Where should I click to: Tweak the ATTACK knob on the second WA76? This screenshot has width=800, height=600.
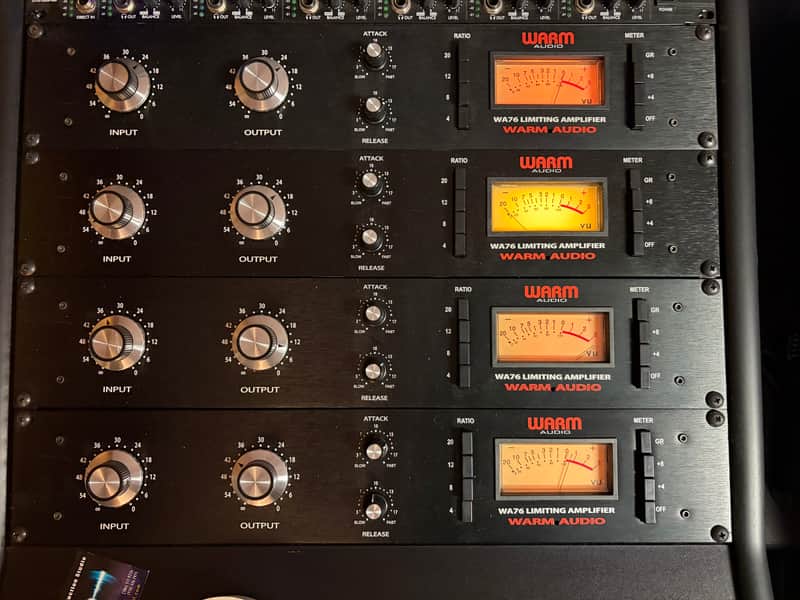click(x=370, y=184)
